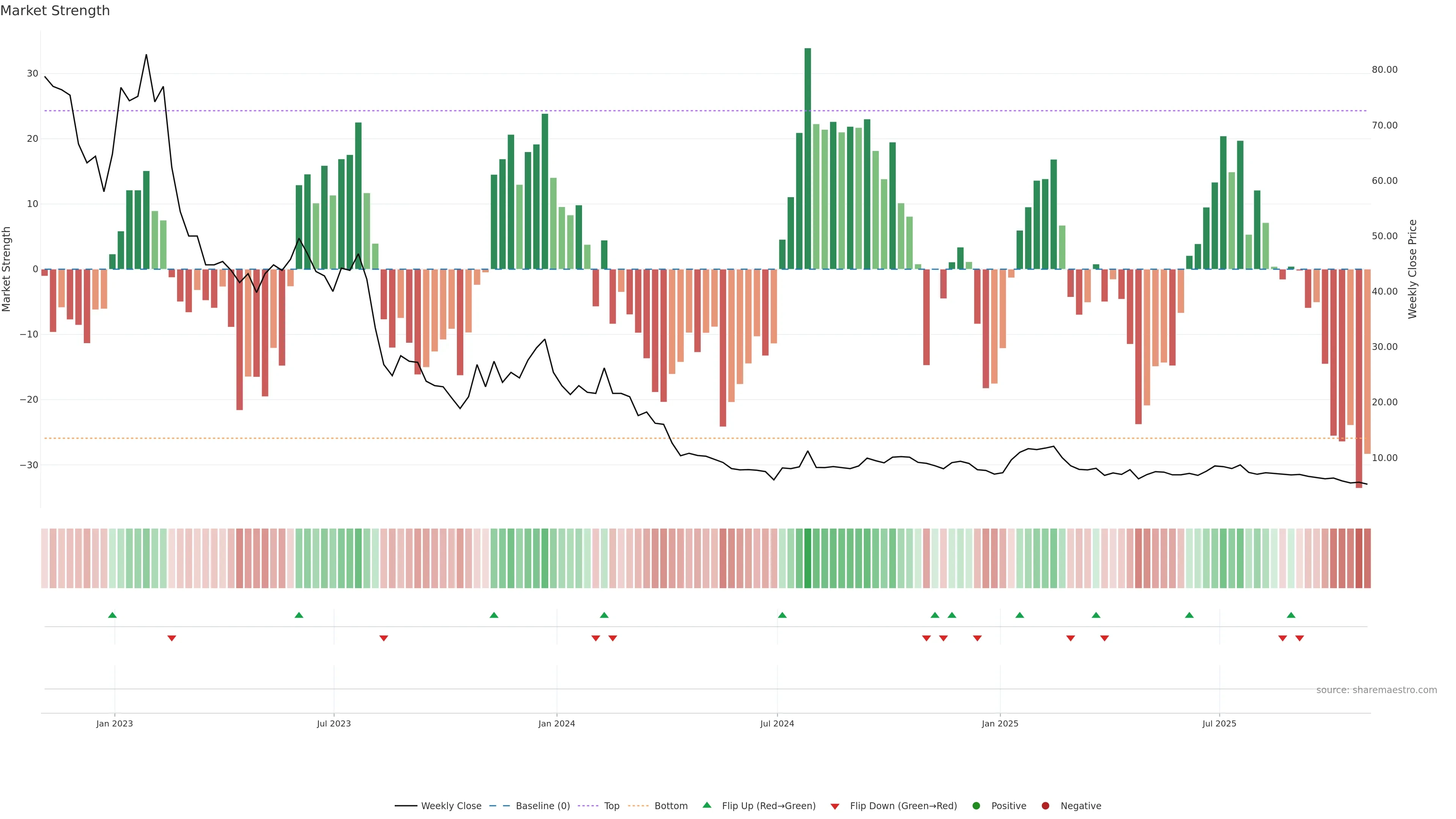Click the Negative red circle legend icon
Viewport: 1456px width, 819px height.
pos(1045,805)
